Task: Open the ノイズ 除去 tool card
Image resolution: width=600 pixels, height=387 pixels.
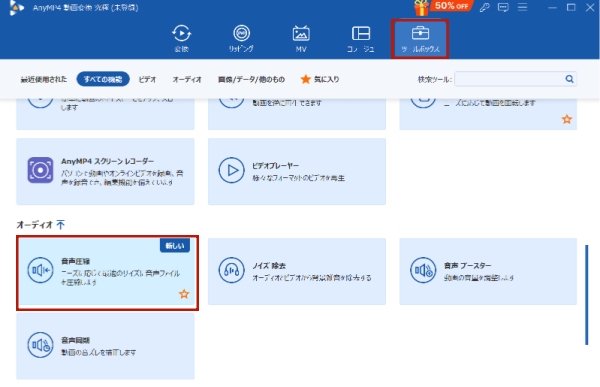Action: point(297,271)
